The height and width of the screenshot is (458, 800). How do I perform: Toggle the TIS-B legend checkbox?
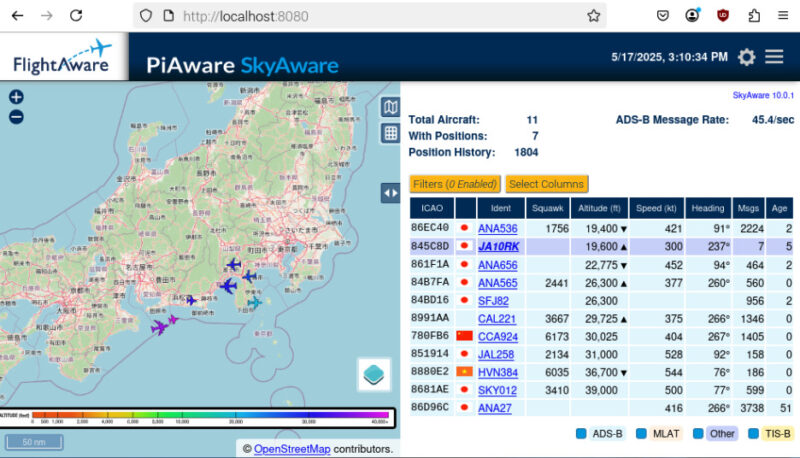[x=753, y=434]
